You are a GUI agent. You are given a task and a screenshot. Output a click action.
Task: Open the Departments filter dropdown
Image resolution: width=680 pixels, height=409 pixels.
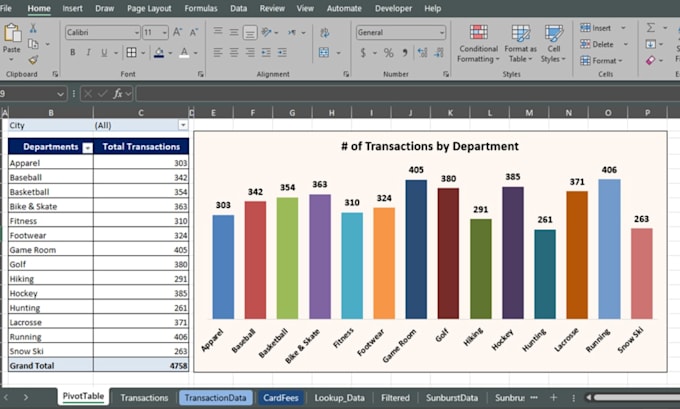[87, 148]
